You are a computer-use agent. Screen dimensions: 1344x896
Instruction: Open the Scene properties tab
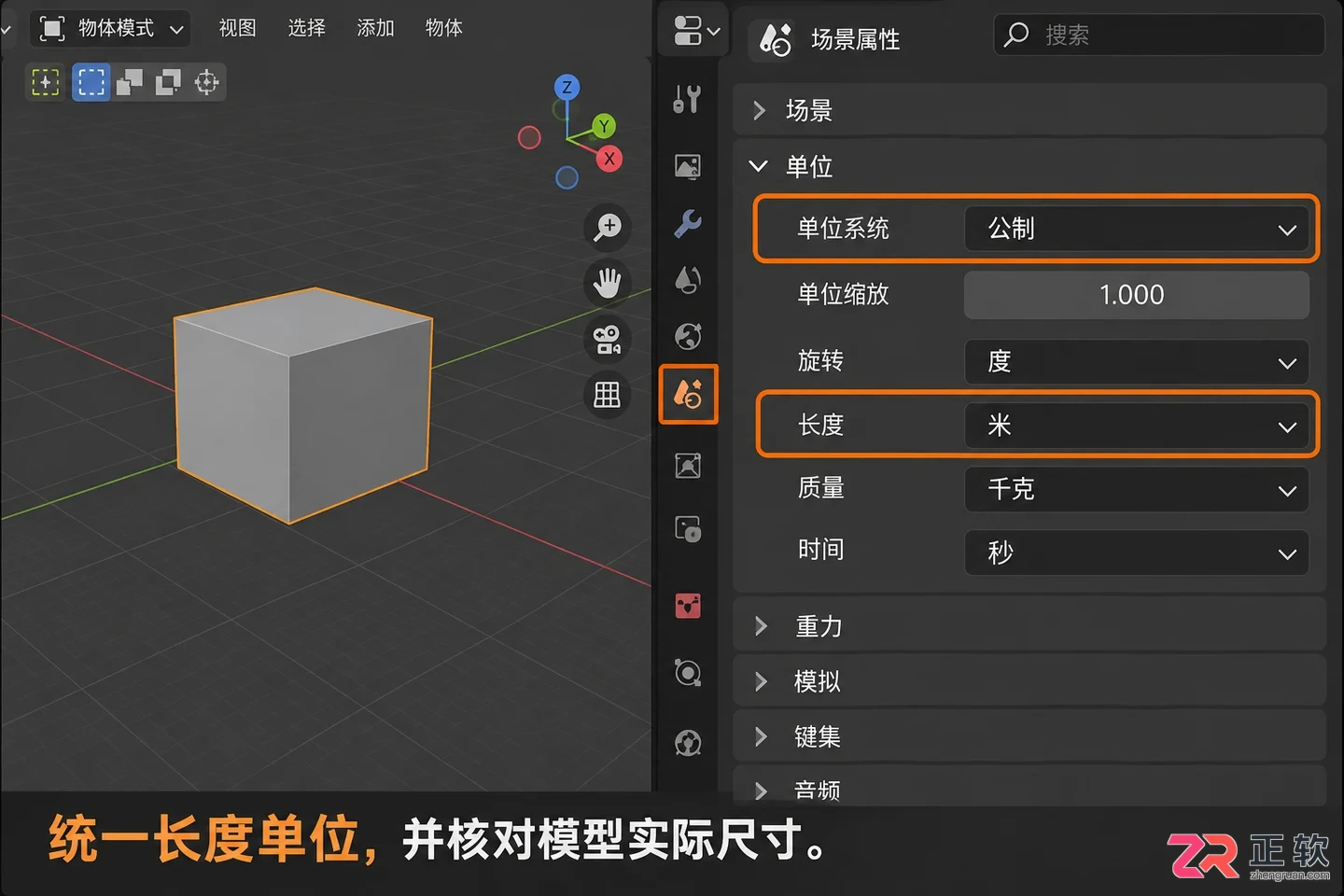pyautogui.click(x=688, y=394)
